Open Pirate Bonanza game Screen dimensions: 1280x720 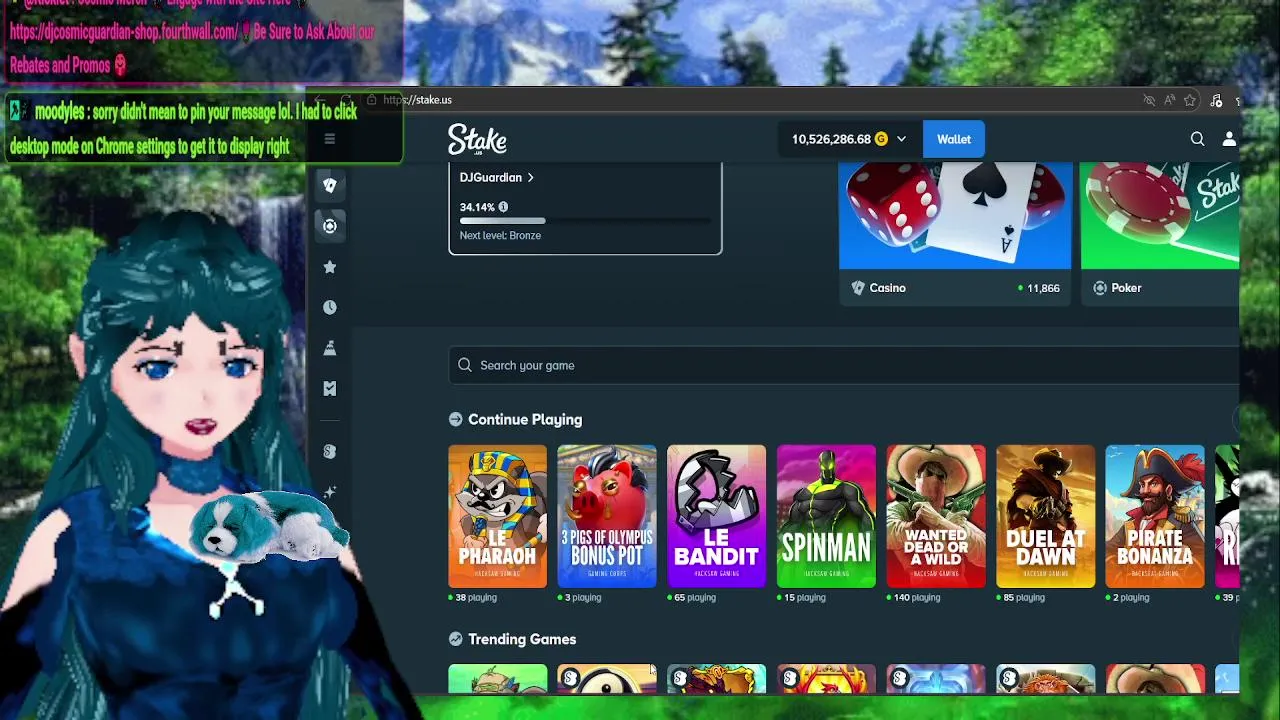1155,516
